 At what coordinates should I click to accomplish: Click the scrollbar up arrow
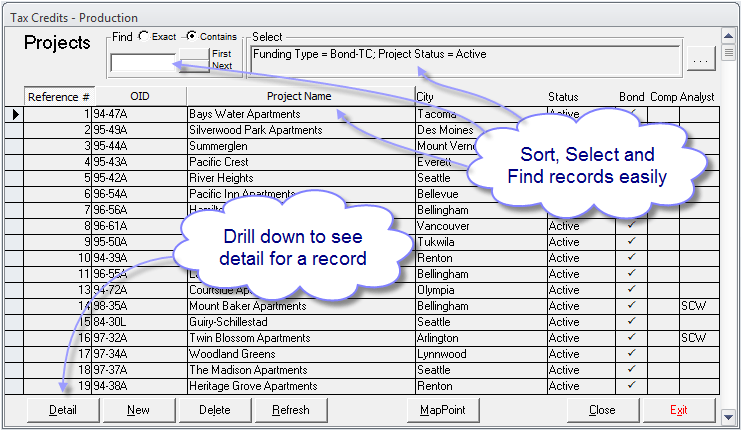point(728,36)
